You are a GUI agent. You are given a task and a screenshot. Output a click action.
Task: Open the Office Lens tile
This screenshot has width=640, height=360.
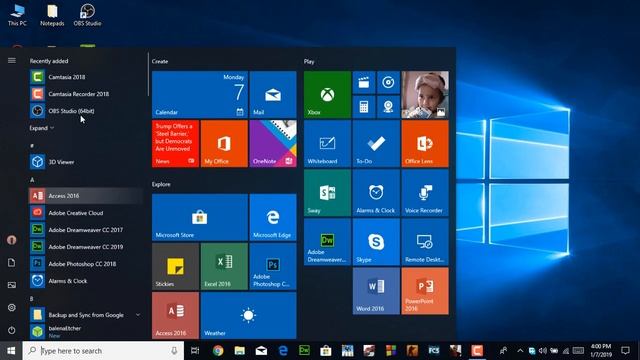click(425, 144)
